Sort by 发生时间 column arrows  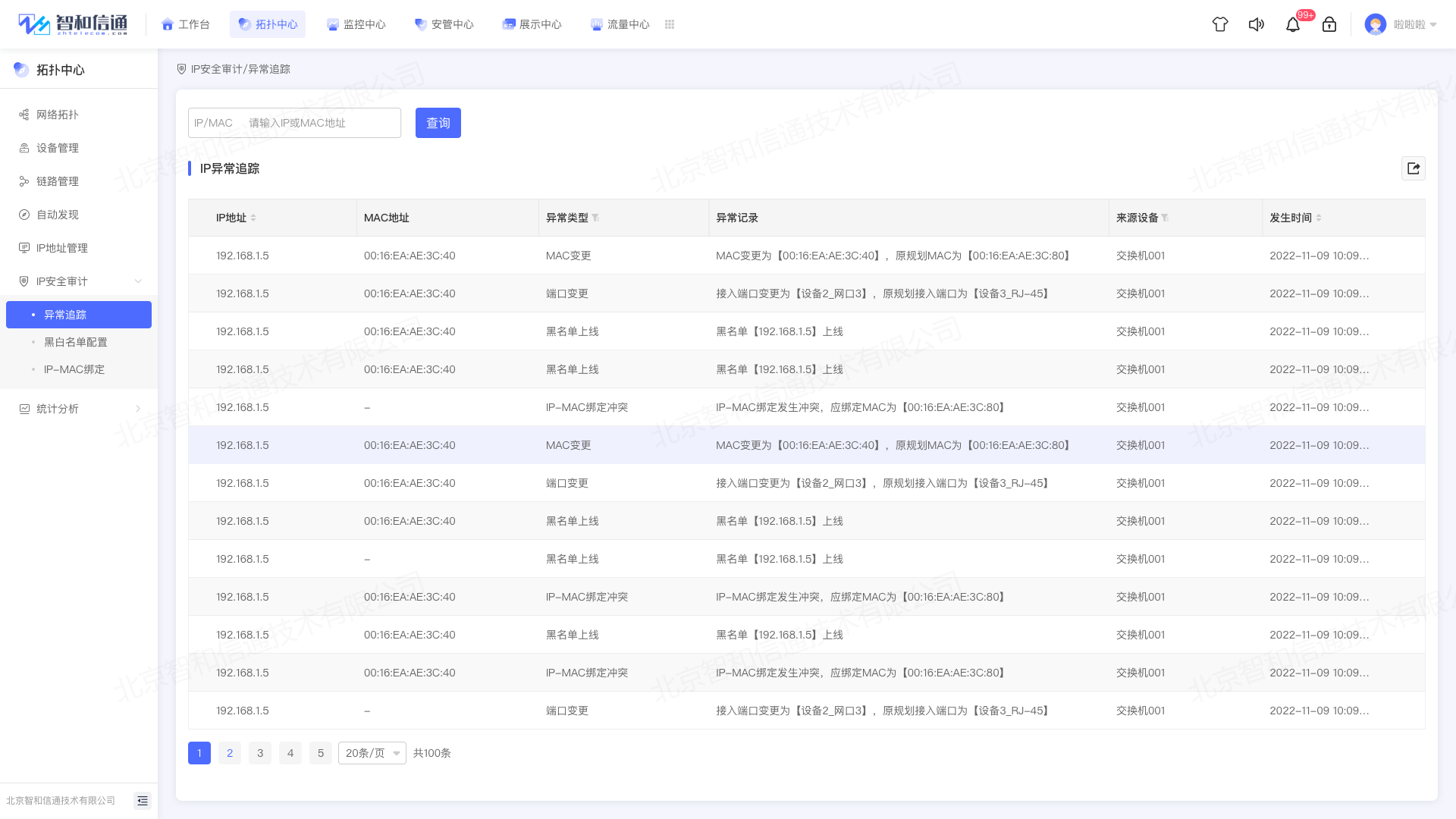point(1319,218)
